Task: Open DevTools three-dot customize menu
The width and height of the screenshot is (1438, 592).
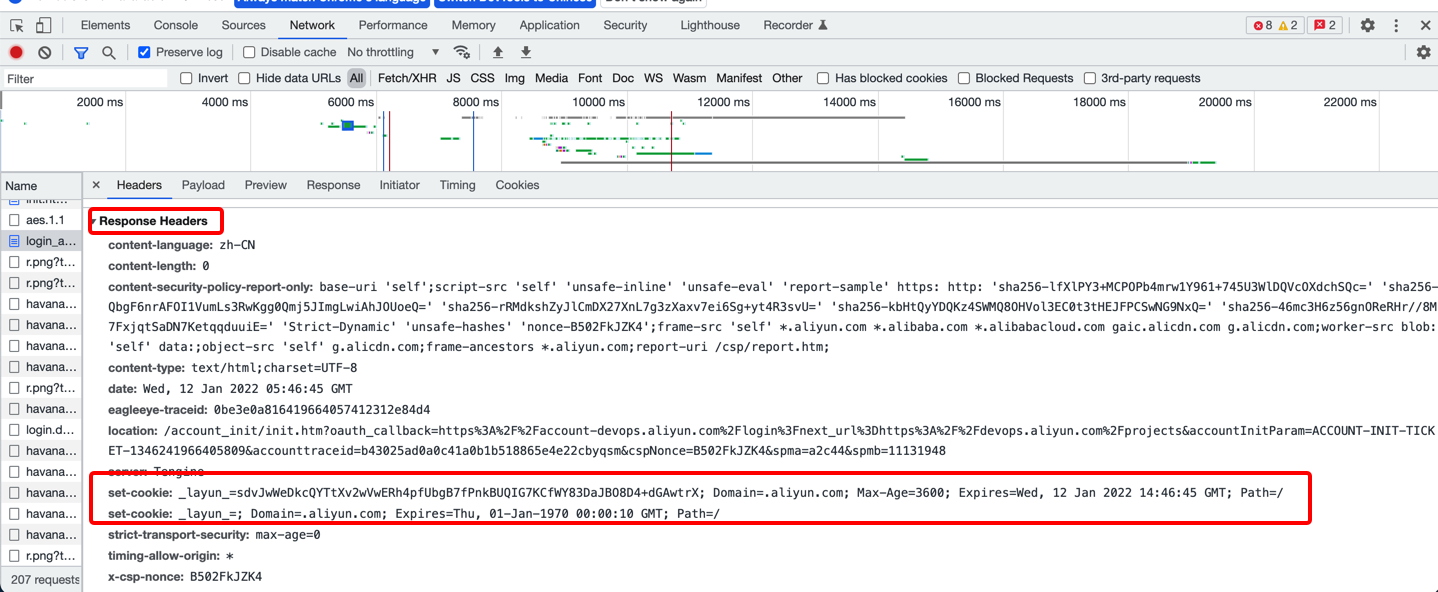Action: coord(1395,25)
